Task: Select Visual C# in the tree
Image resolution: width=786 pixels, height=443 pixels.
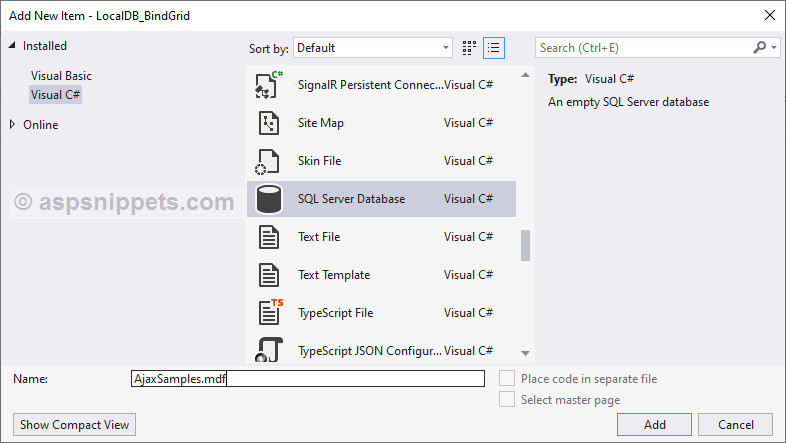Action: pyautogui.click(x=55, y=95)
